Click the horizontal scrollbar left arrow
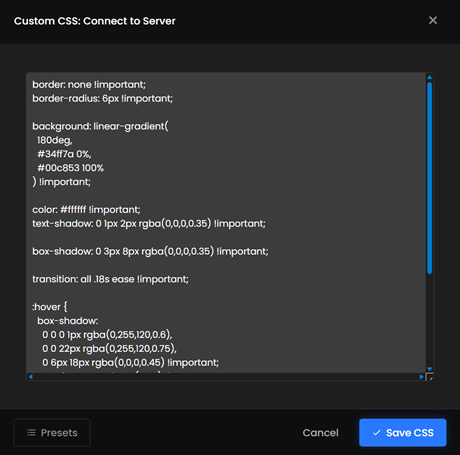The height and width of the screenshot is (455, 460). tap(30, 377)
